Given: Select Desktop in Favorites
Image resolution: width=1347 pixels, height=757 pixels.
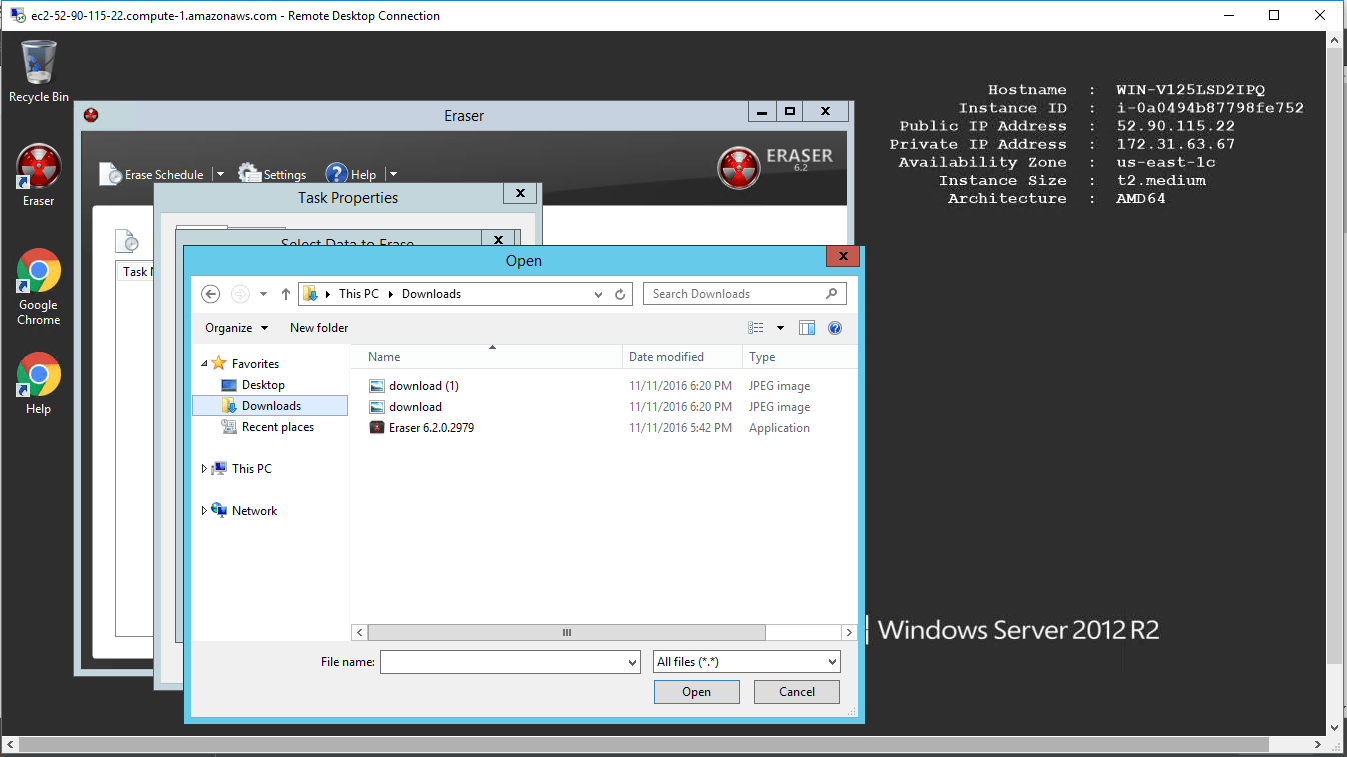Looking at the screenshot, I should (263, 385).
